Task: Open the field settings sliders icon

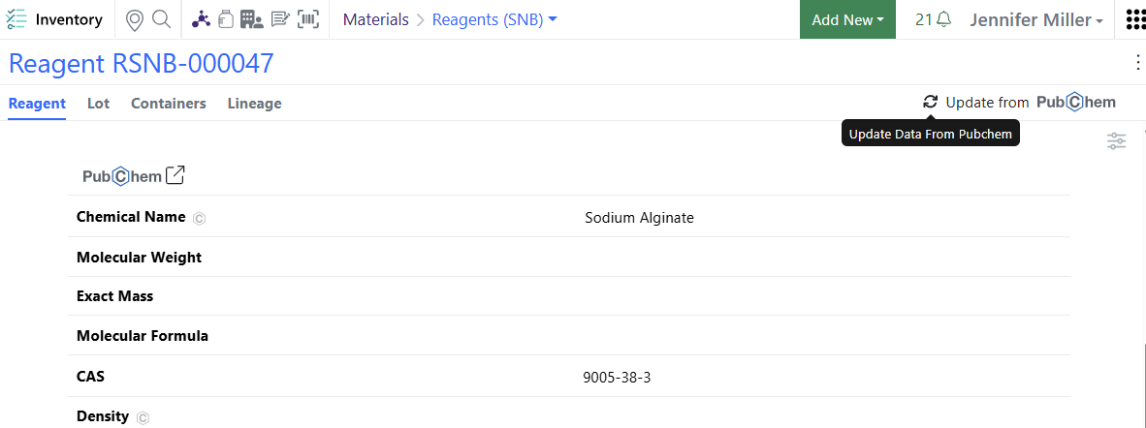Action: coord(1116,141)
